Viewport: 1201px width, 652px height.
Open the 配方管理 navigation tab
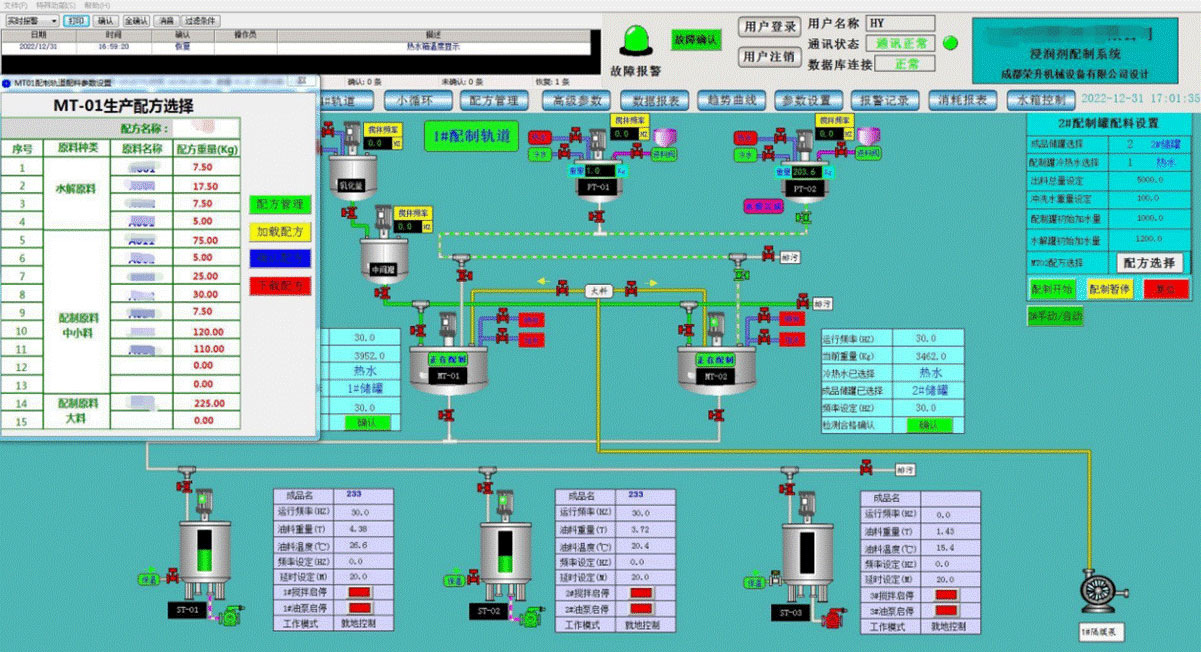[x=494, y=100]
